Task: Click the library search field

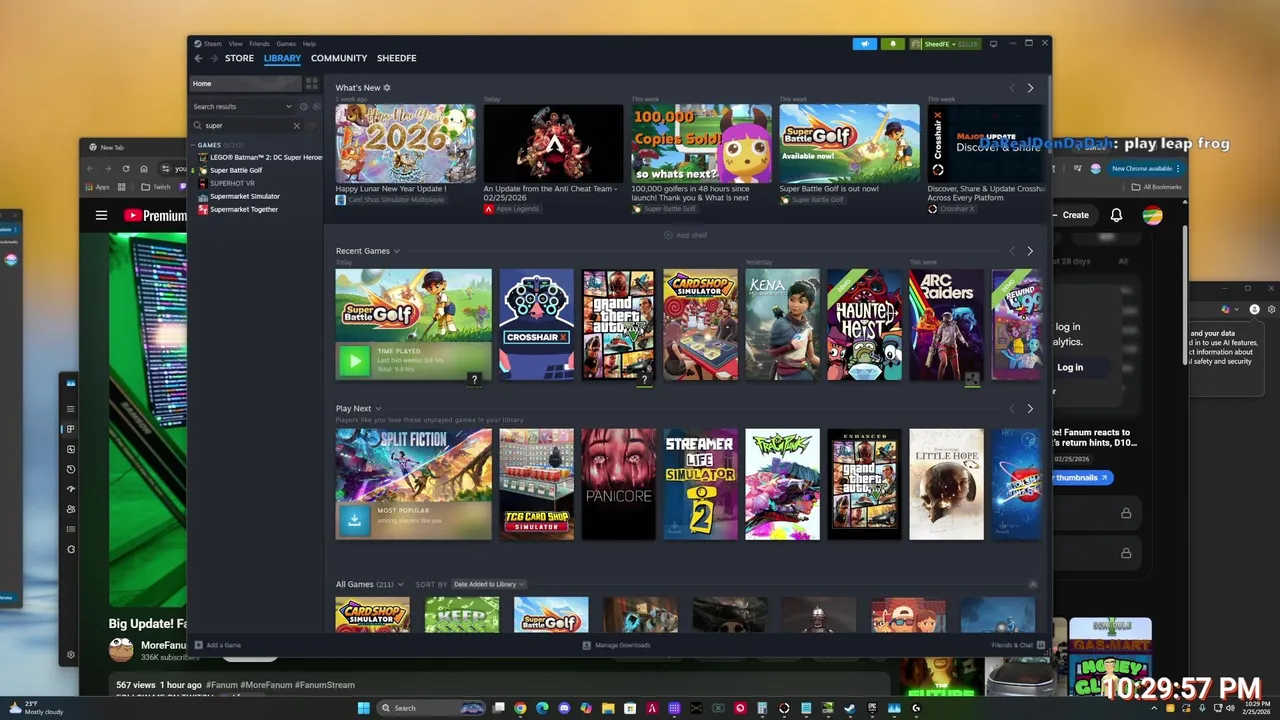Action: [246, 126]
